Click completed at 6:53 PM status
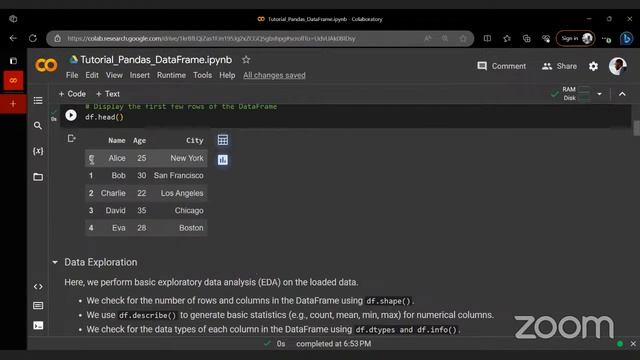The width and height of the screenshot is (640, 360). click(333, 344)
